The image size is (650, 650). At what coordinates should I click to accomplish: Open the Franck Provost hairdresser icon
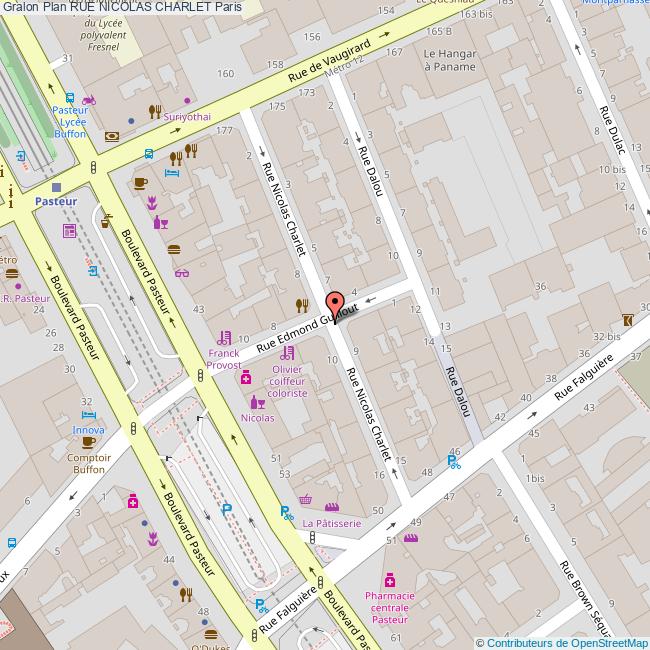(x=224, y=339)
